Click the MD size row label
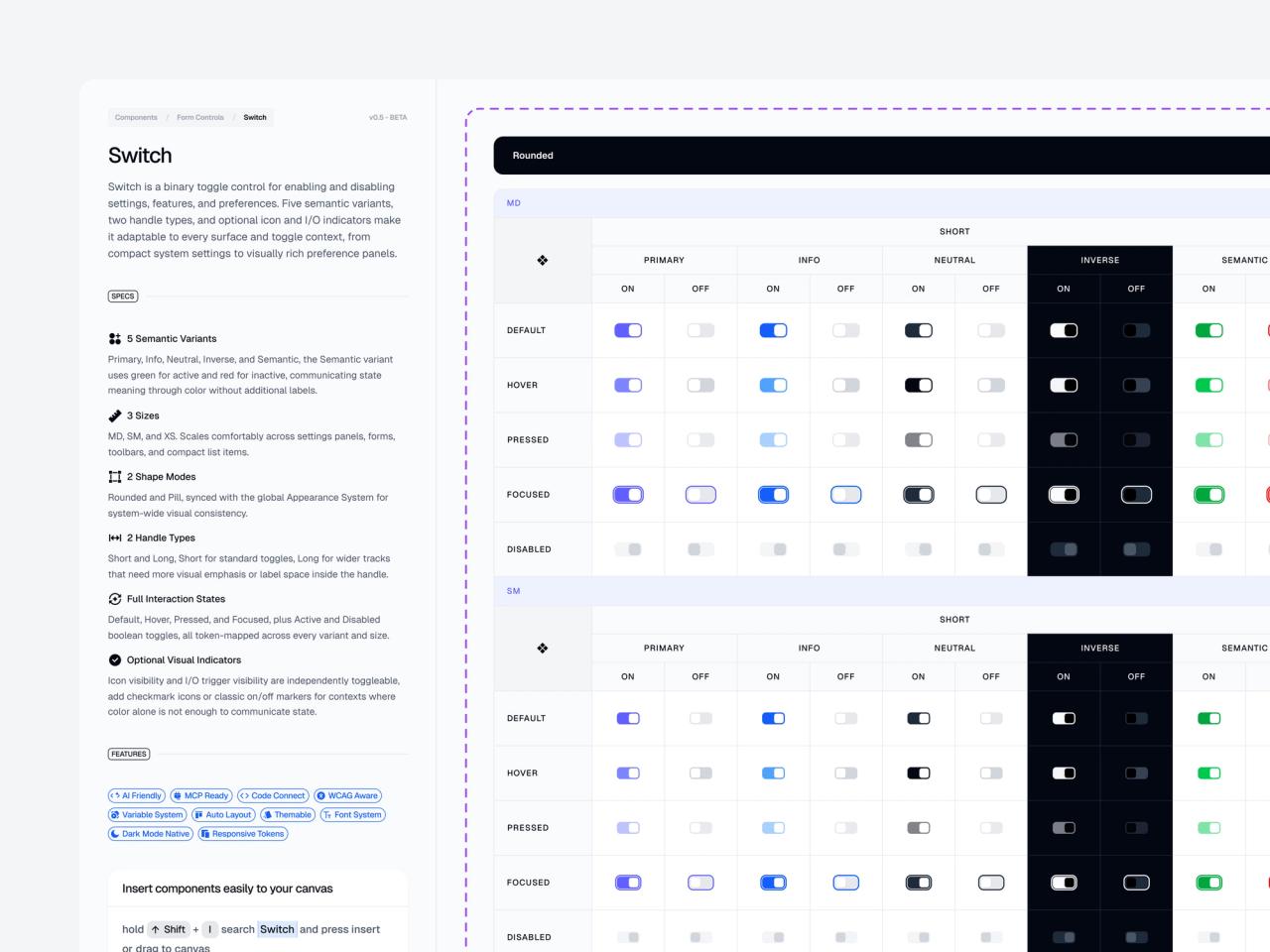 [x=514, y=203]
